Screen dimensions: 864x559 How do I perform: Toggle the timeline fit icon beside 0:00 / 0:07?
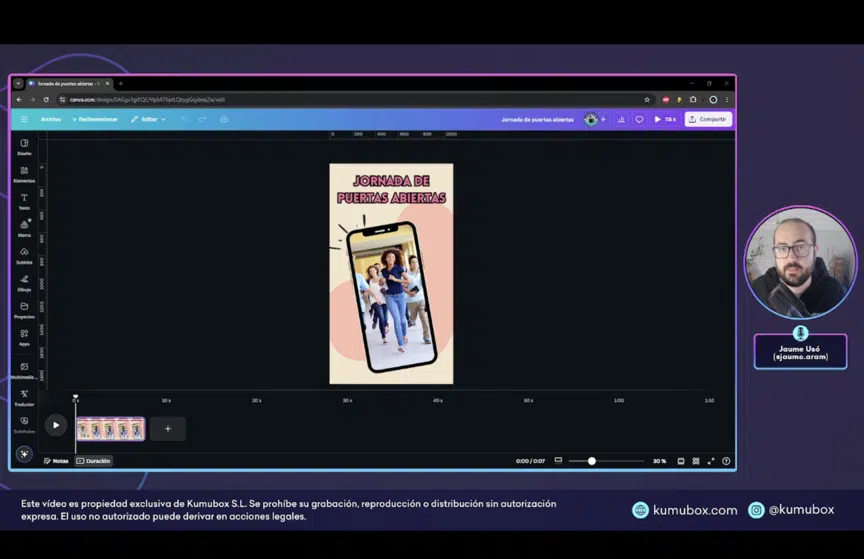[558, 460]
